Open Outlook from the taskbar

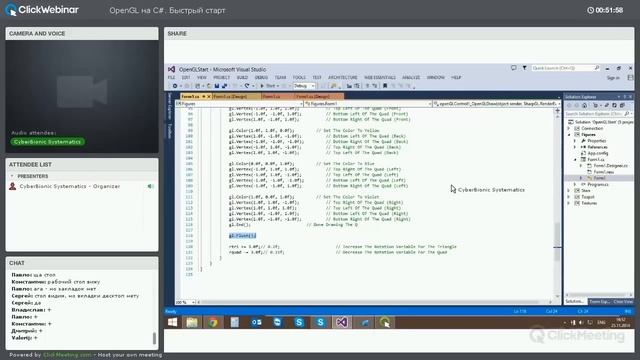click(x=256, y=322)
